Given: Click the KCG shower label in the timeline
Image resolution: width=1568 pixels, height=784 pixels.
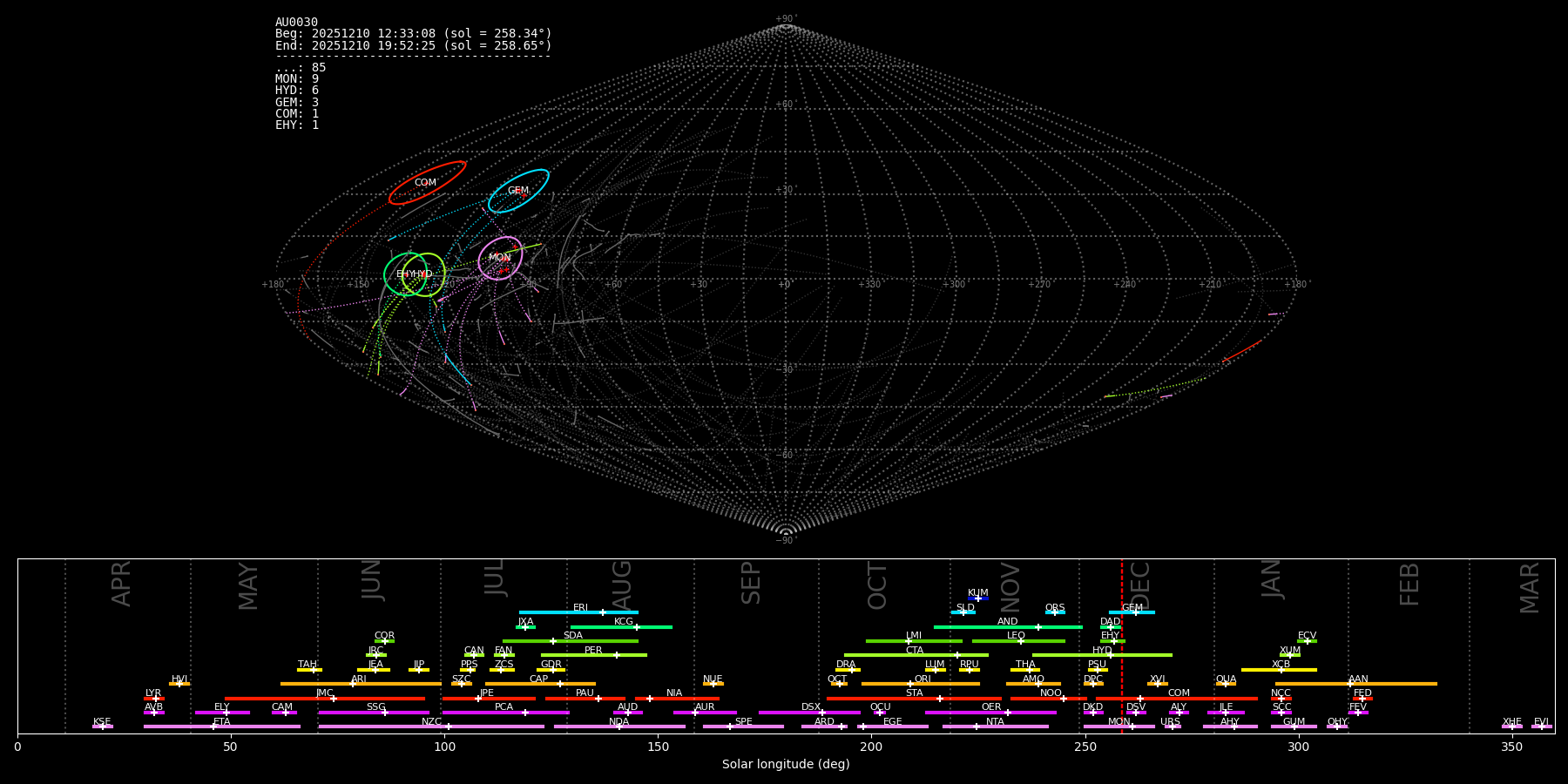Looking at the screenshot, I should (x=624, y=622).
